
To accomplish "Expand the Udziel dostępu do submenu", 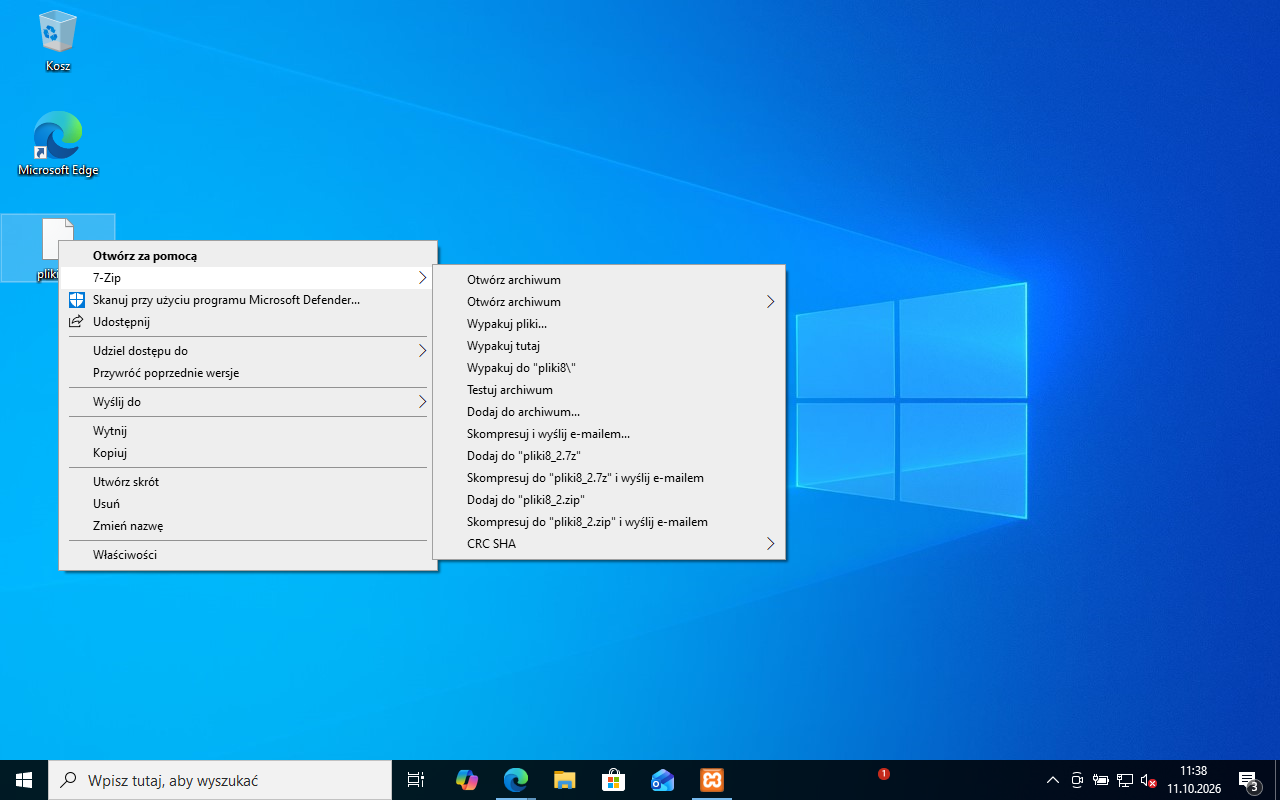I will pyautogui.click(x=248, y=351).
